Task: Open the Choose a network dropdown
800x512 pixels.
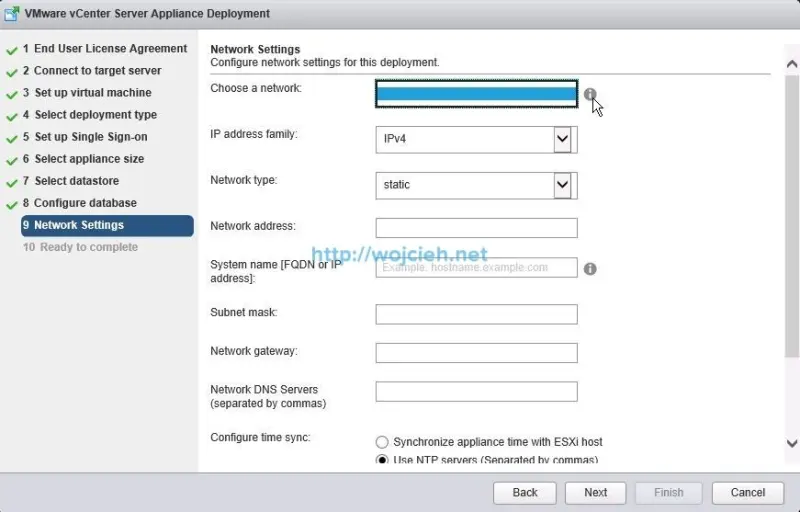Action: [477, 94]
